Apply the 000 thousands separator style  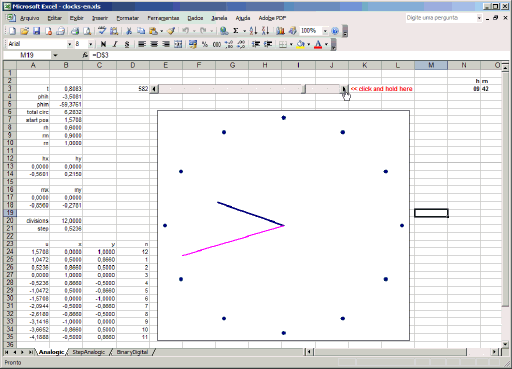click(x=217, y=44)
